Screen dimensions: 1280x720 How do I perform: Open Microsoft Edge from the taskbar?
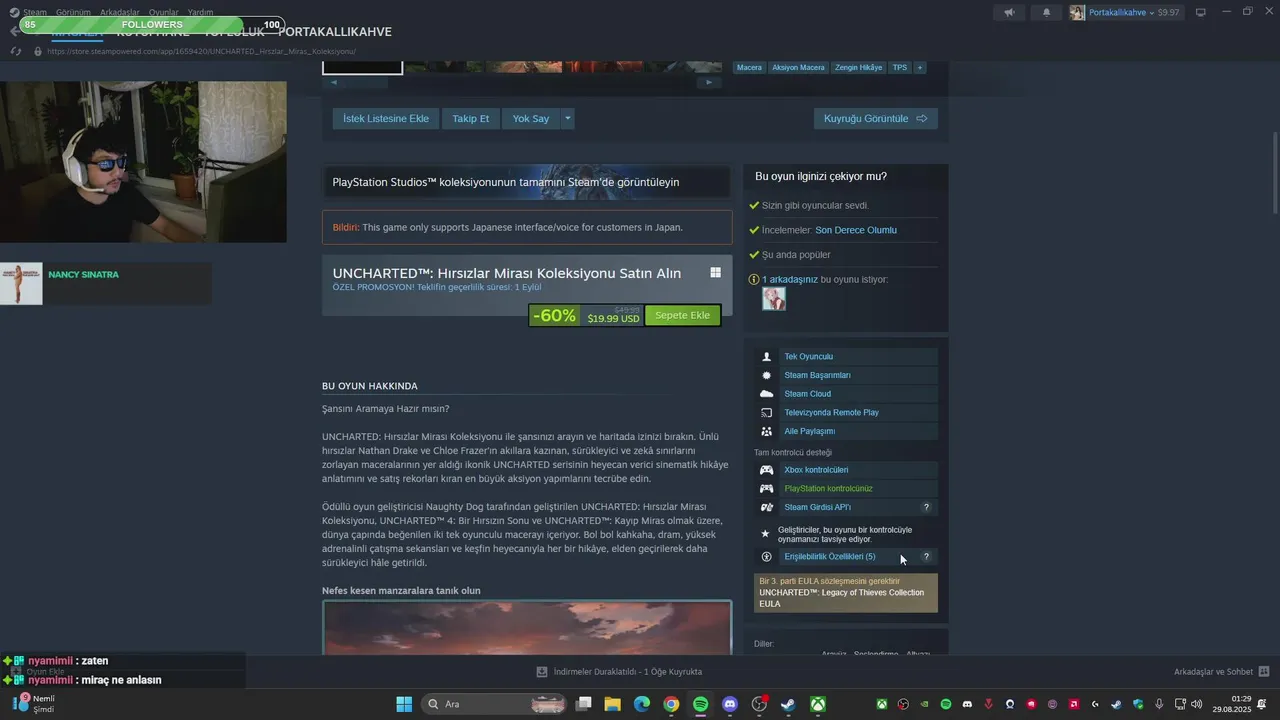click(x=641, y=704)
